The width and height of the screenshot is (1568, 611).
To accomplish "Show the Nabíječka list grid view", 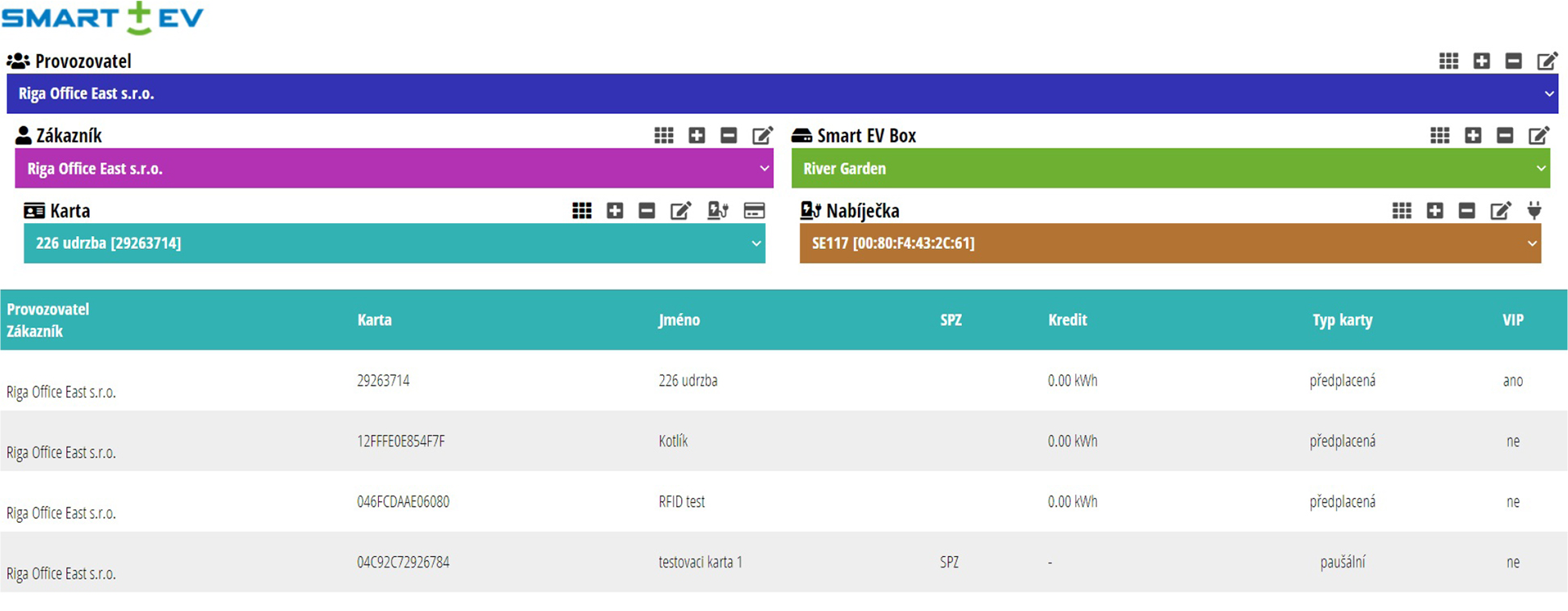I will 1402,211.
